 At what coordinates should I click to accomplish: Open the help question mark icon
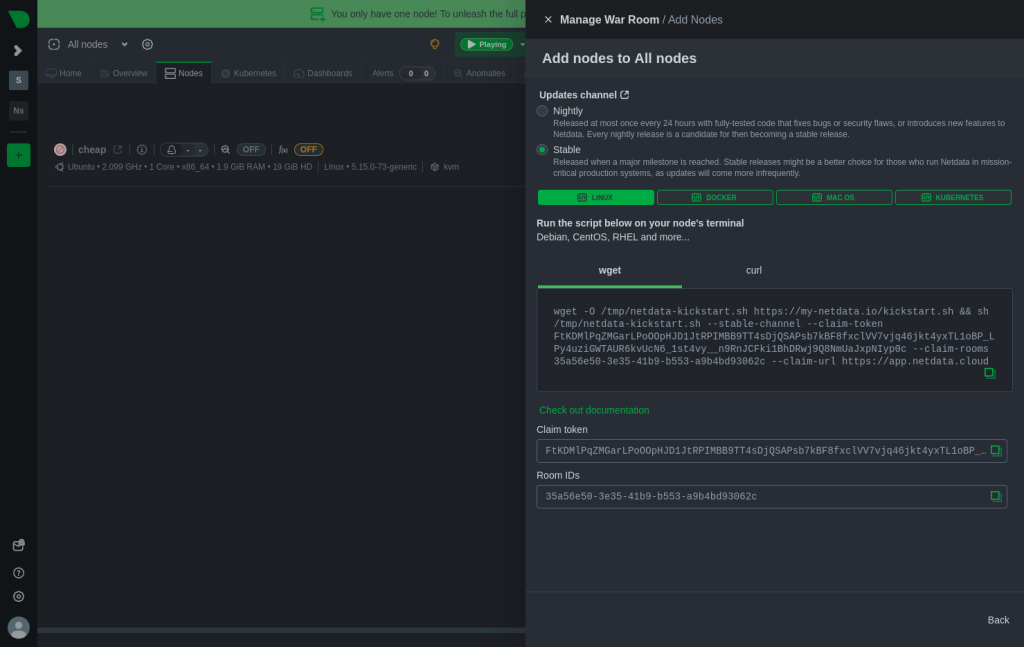tap(18, 573)
